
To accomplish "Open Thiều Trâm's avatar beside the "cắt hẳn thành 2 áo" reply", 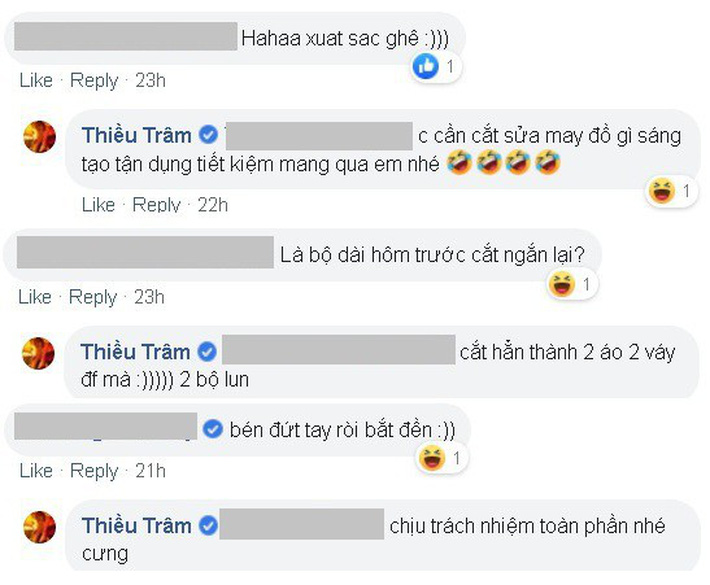I will point(40,353).
